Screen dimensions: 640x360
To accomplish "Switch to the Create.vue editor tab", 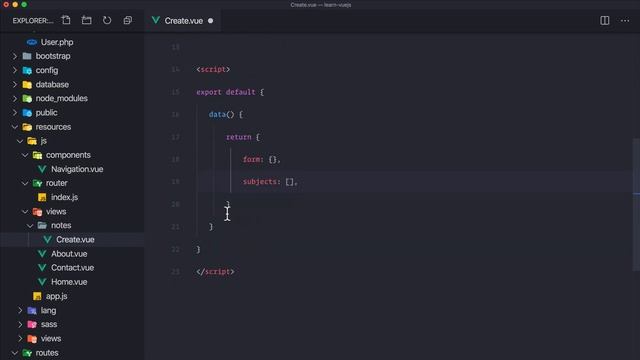I will (182, 20).
